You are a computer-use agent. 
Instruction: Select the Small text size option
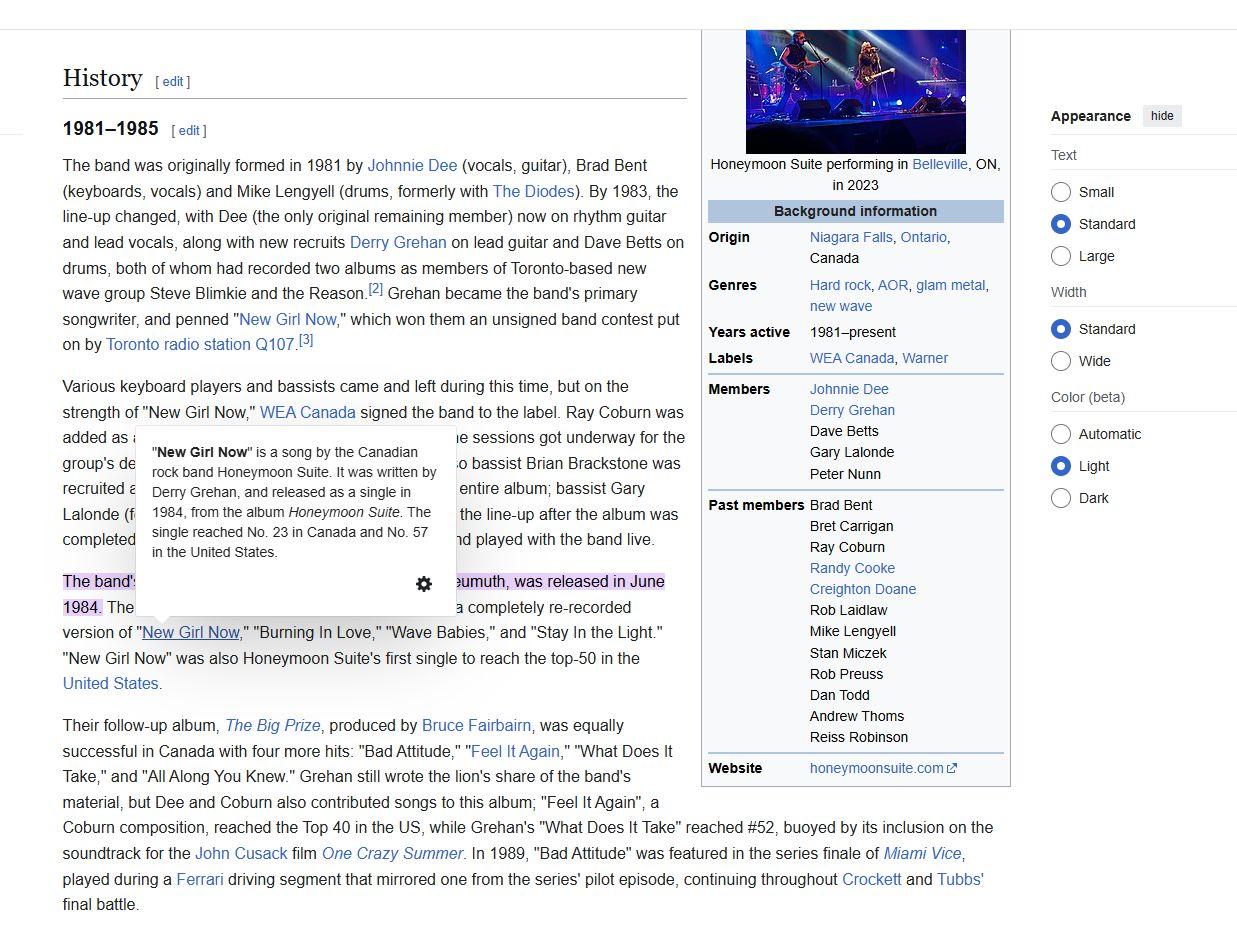[1061, 192]
